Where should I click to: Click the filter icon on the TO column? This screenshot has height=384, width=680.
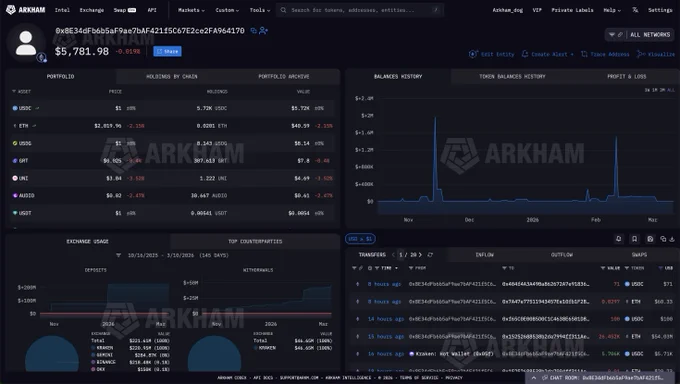click(504, 268)
